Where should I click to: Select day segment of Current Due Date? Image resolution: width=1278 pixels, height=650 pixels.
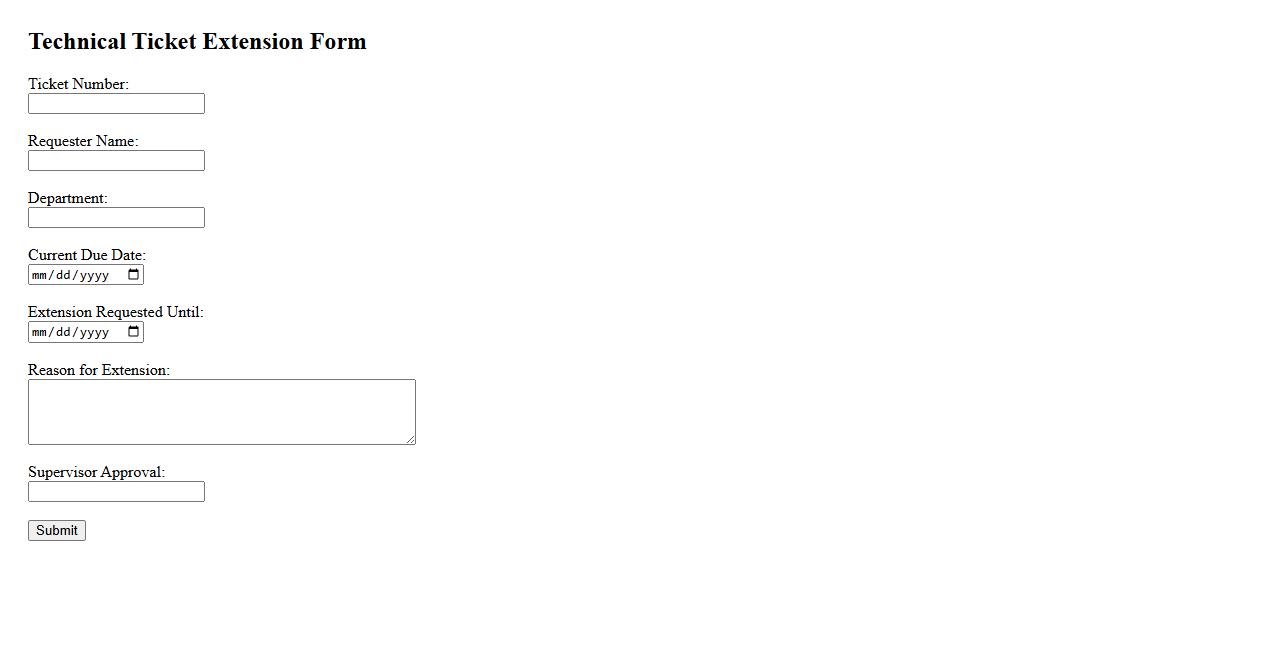pyautogui.click(x=62, y=275)
